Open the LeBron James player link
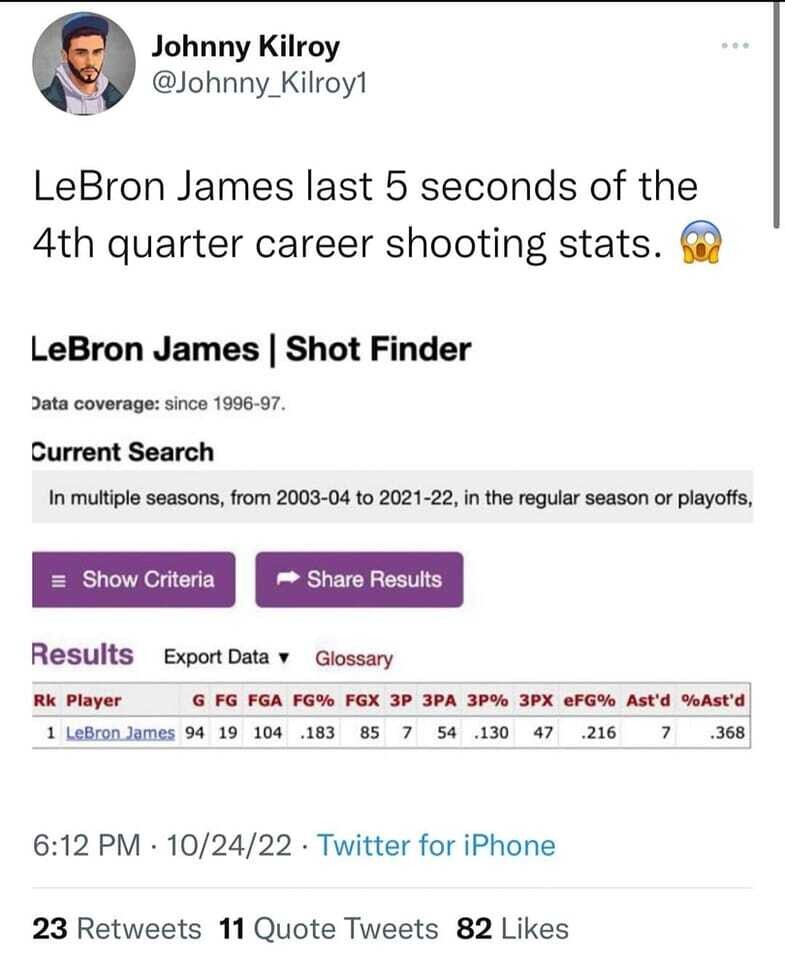Screen dimensions: 785x960 (120, 732)
